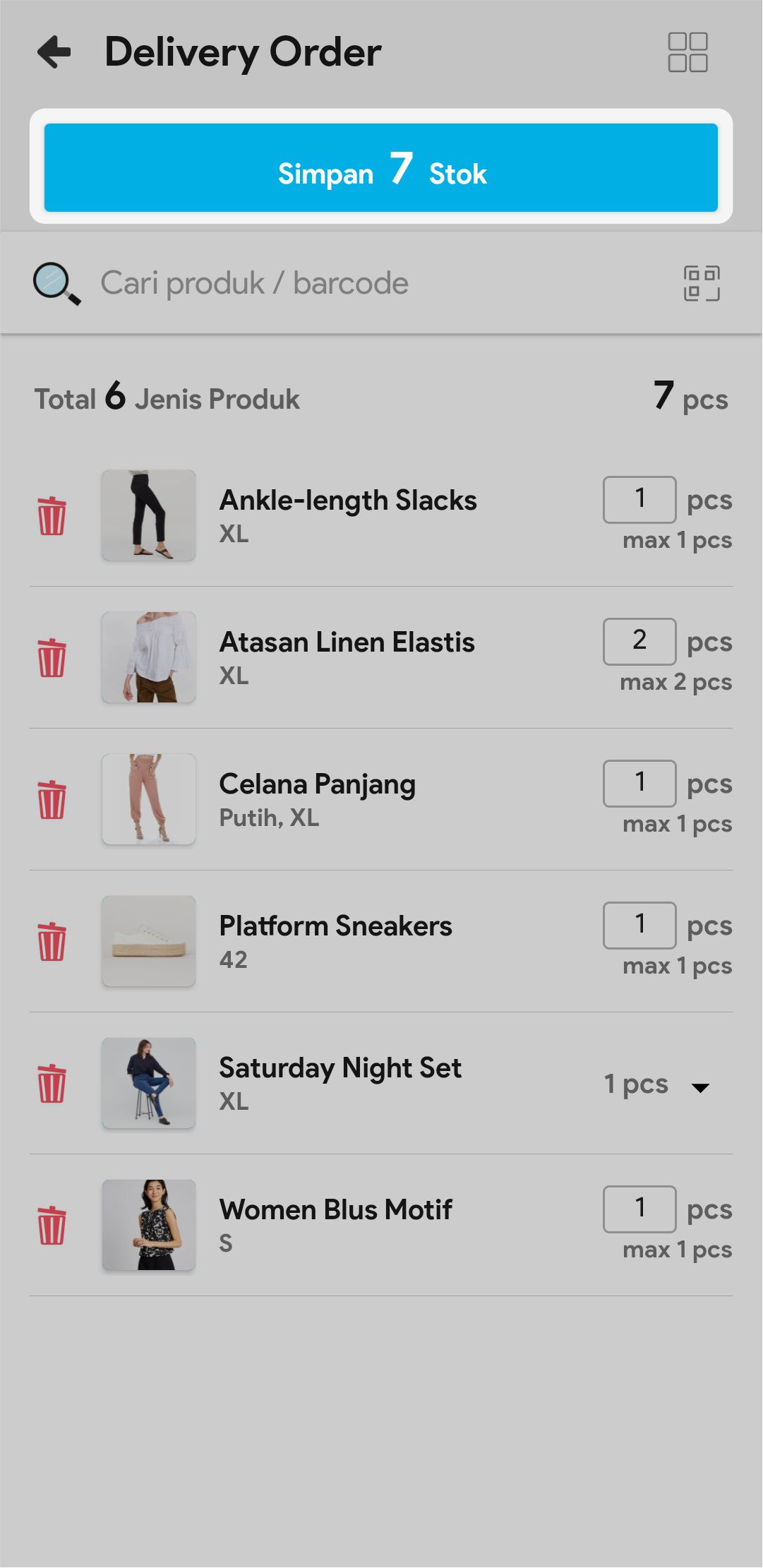Remove Platform Sneakers using trash icon
The height and width of the screenshot is (1568, 763).
coord(52,942)
